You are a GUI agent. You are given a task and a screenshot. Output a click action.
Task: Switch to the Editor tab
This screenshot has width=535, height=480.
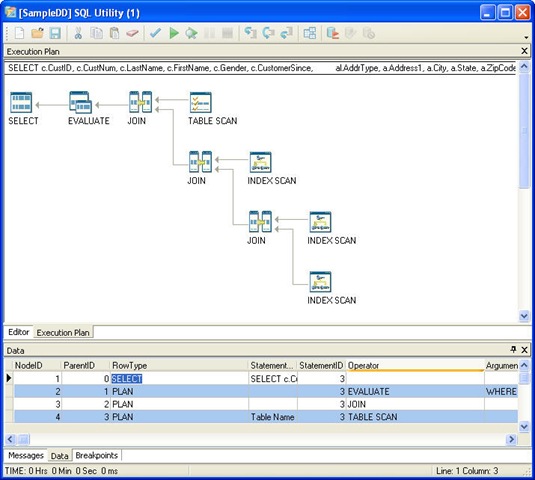pos(18,332)
